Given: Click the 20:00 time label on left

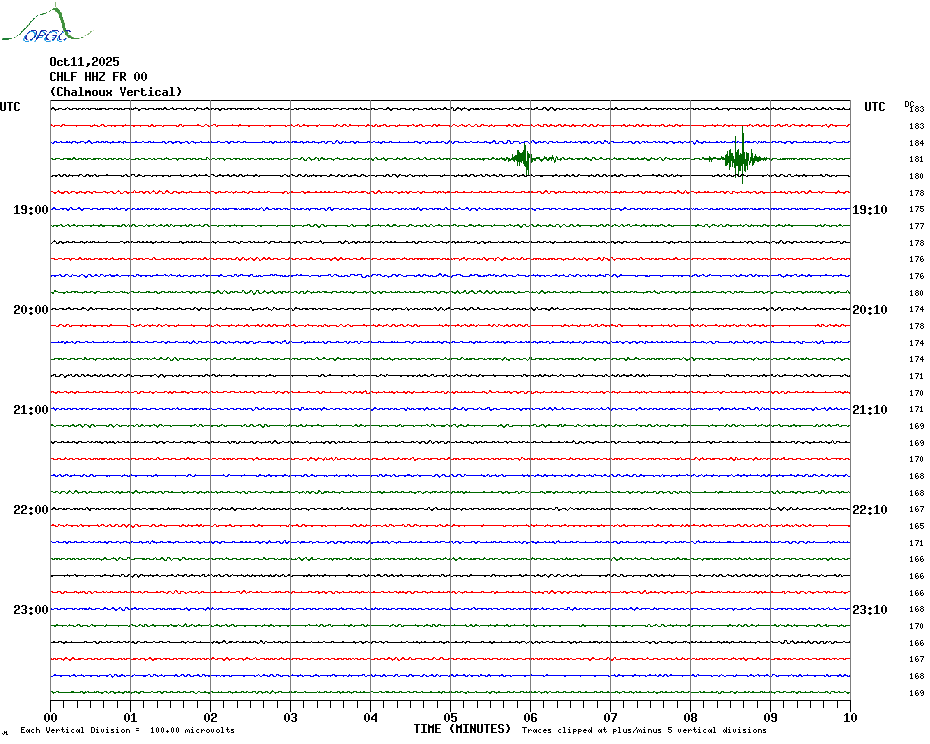Looking at the screenshot, I should click(31, 310).
